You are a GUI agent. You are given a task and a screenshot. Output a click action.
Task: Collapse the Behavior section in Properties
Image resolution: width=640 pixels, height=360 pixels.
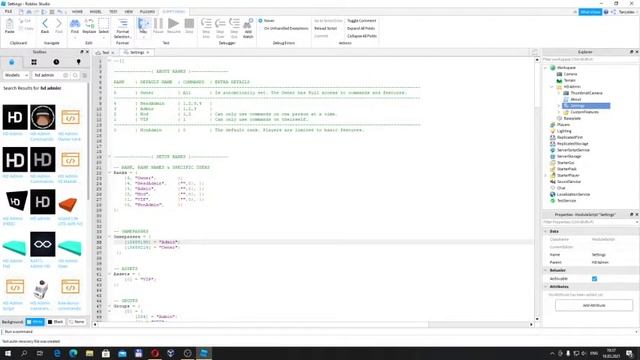[x=546, y=271]
